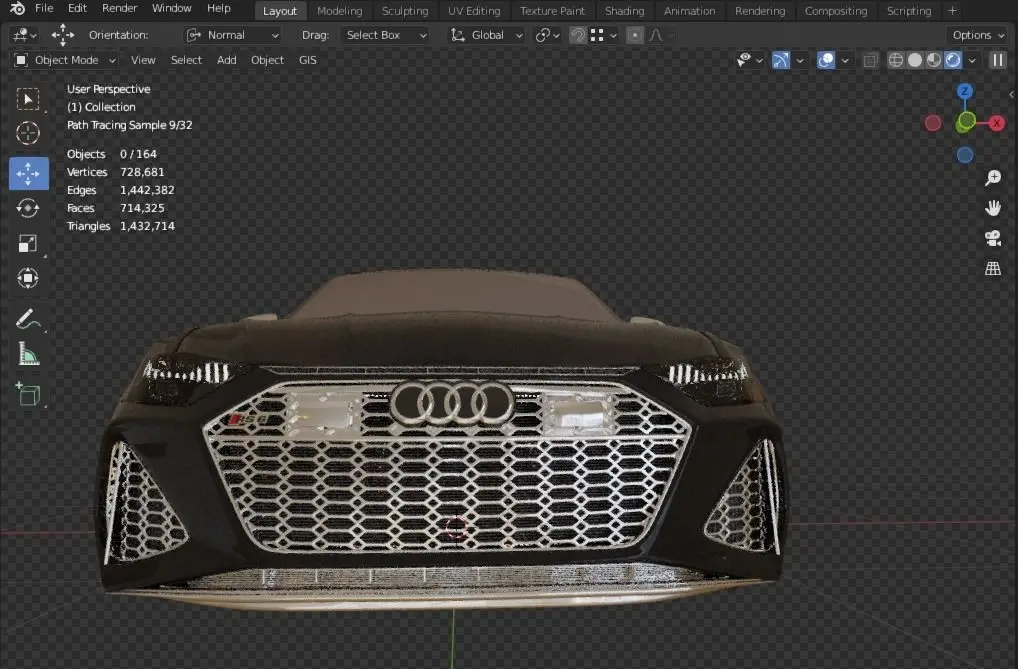This screenshot has height=669, width=1018.
Task: Toggle snapping magnet icon
Action: [578, 35]
